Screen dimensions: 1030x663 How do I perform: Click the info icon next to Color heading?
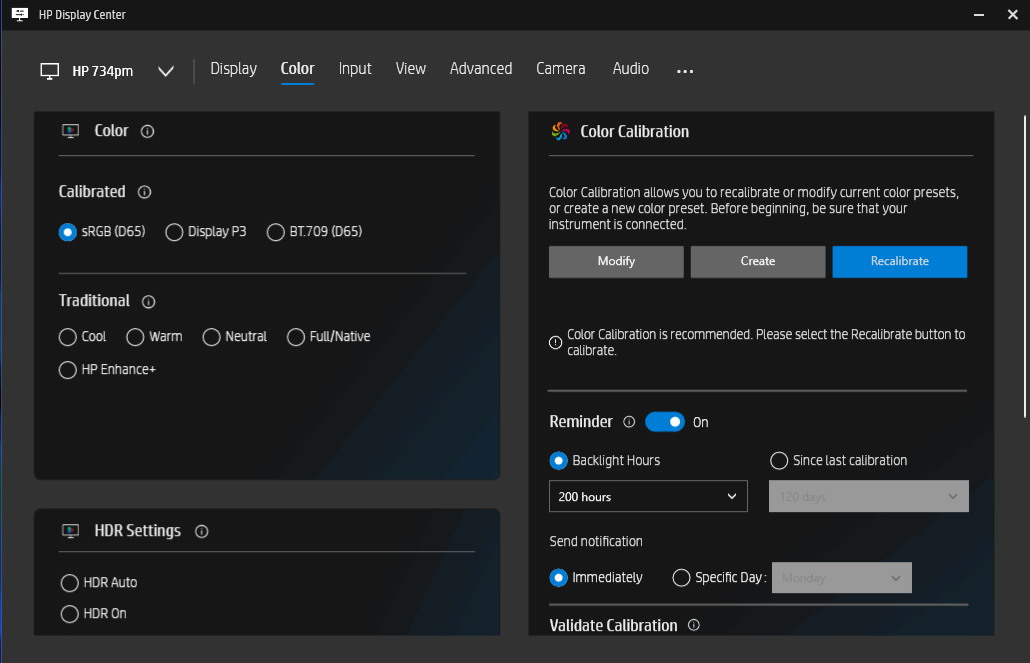click(147, 131)
